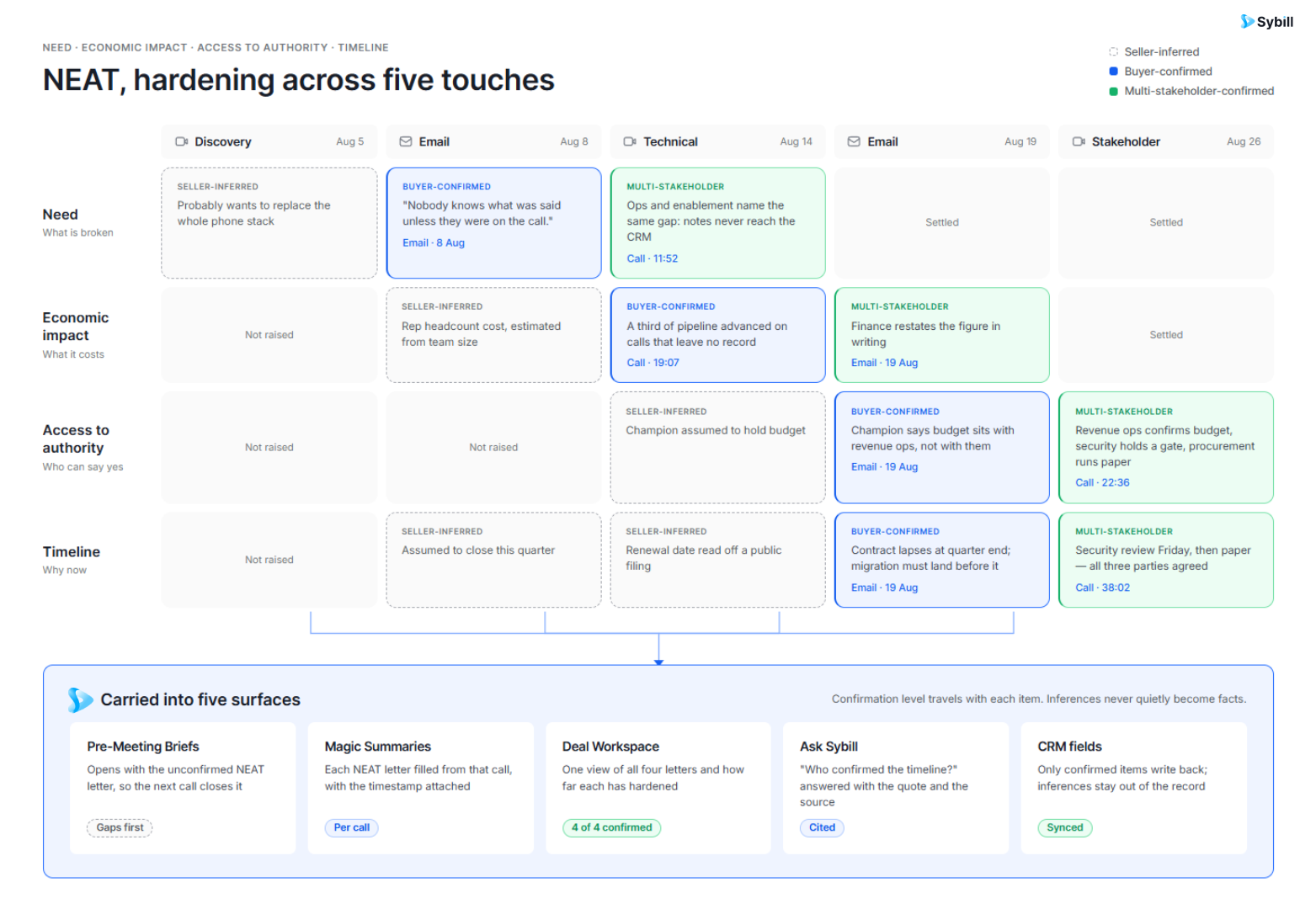Click the Access to authority row label

pyautogui.click(x=76, y=439)
